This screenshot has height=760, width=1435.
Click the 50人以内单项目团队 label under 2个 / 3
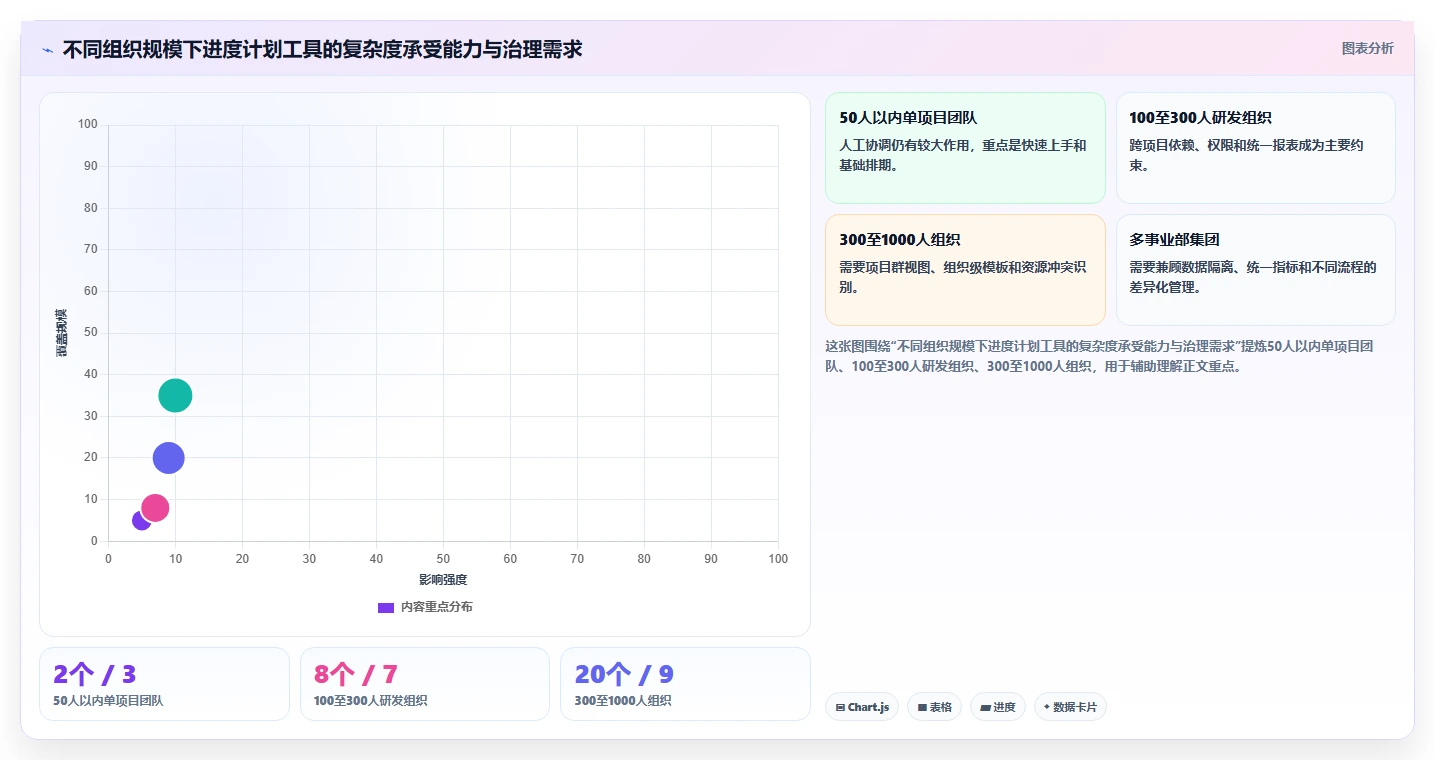point(108,701)
